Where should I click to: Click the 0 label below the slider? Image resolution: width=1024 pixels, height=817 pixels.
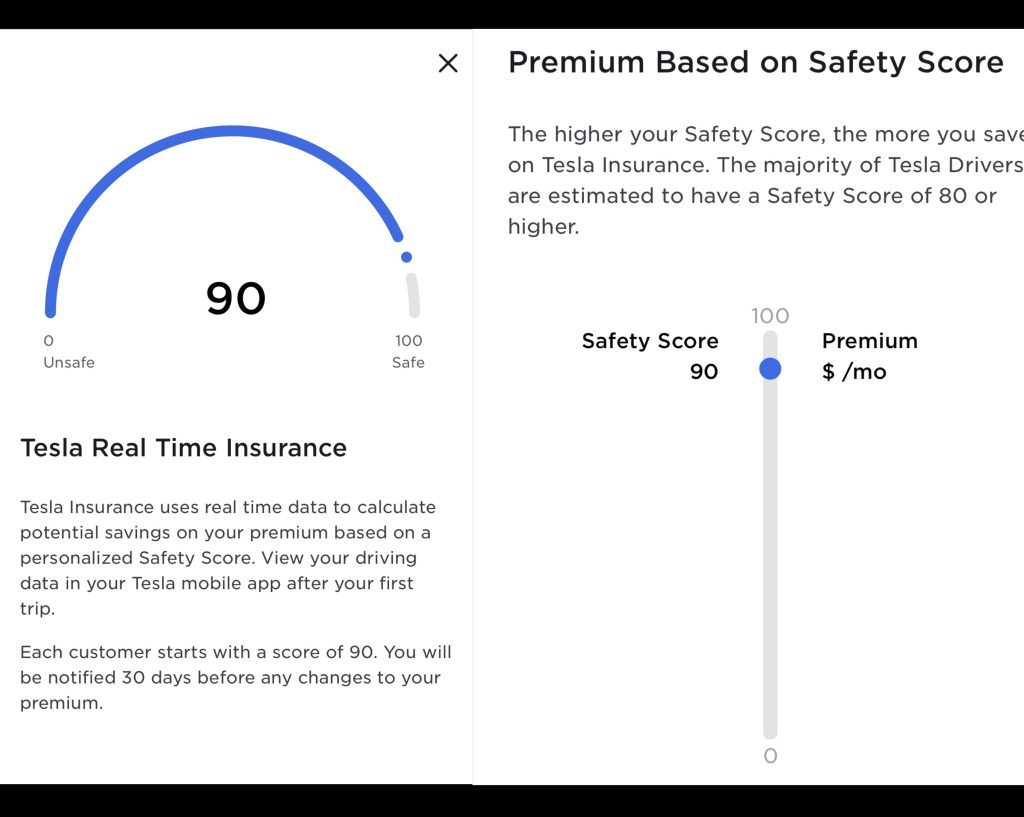[x=770, y=756]
